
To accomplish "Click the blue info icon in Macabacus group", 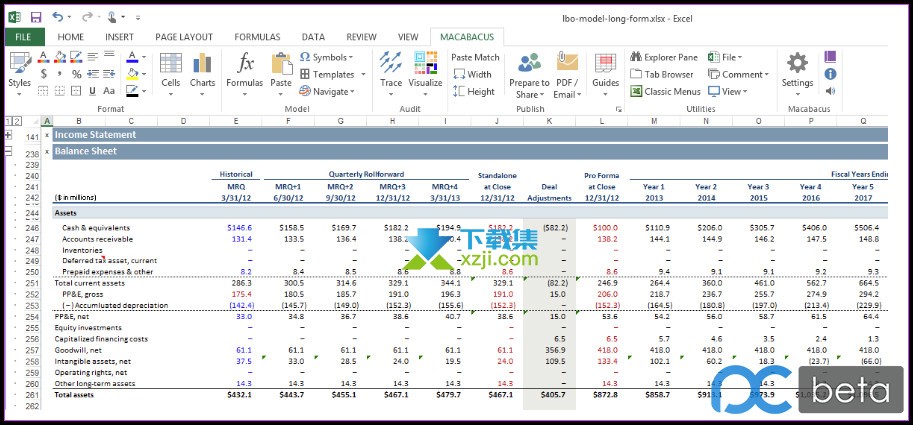I will pos(830,74).
